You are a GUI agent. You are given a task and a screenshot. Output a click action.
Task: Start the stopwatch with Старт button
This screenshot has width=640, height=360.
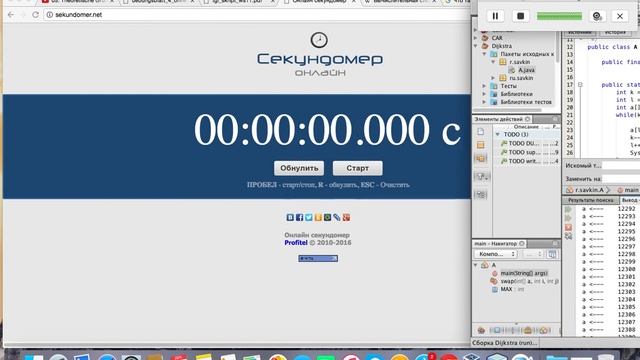click(358, 168)
